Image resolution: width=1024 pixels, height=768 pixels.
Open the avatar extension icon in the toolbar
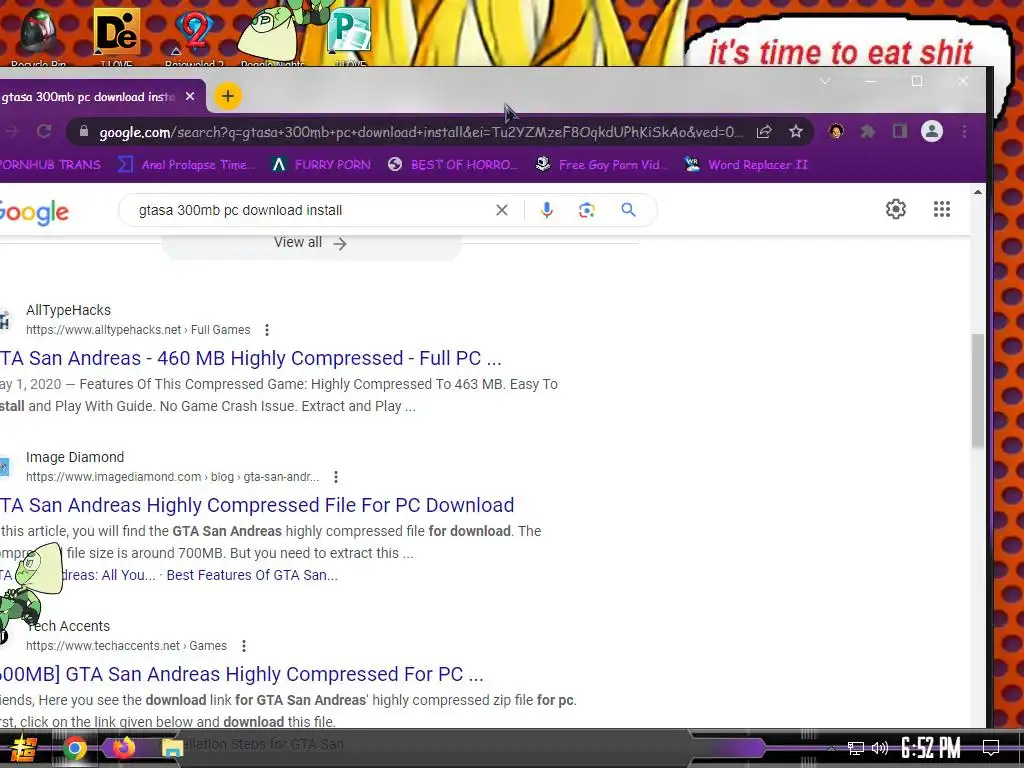[836, 132]
